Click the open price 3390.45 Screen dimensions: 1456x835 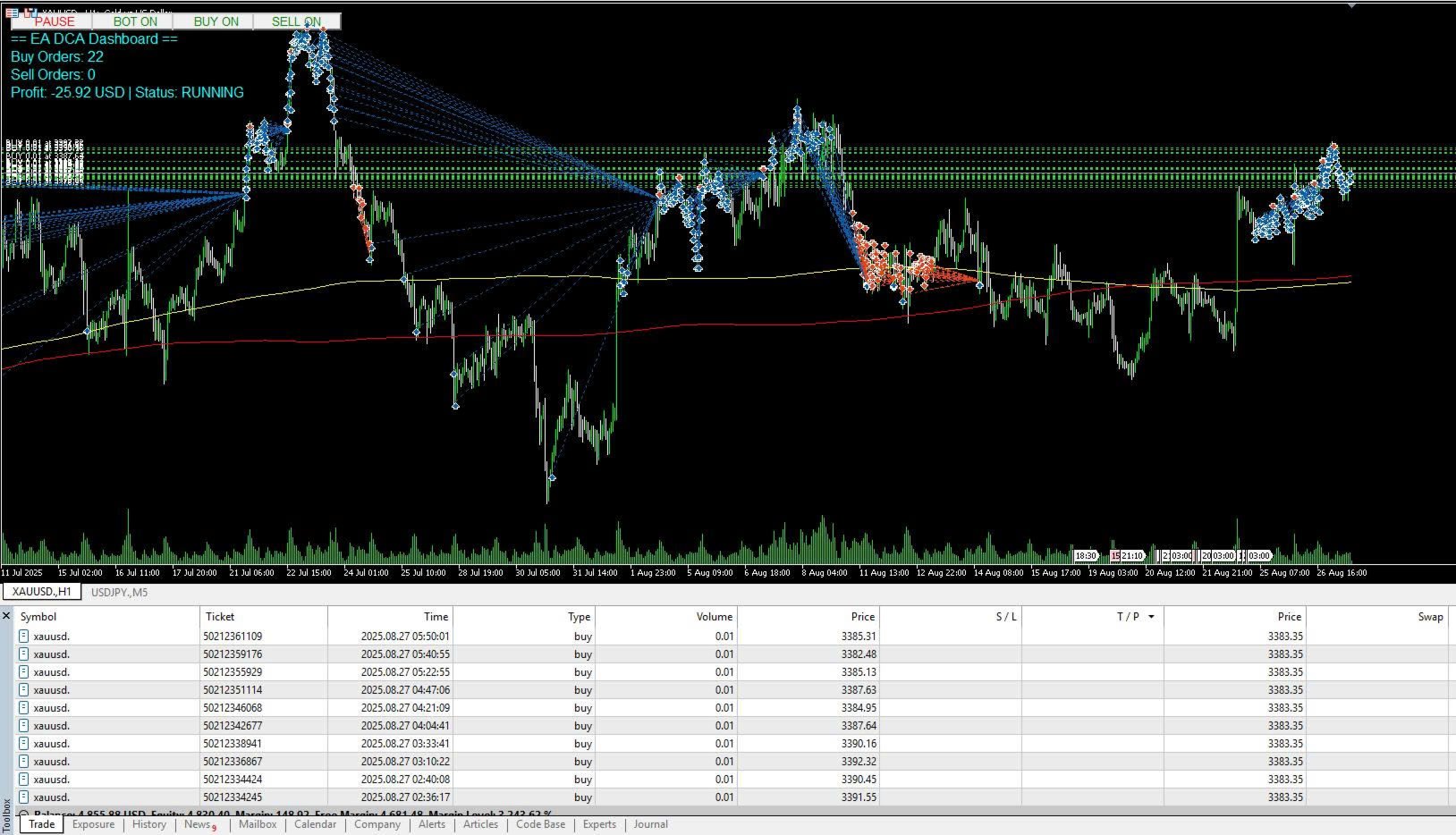(x=859, y=780)
